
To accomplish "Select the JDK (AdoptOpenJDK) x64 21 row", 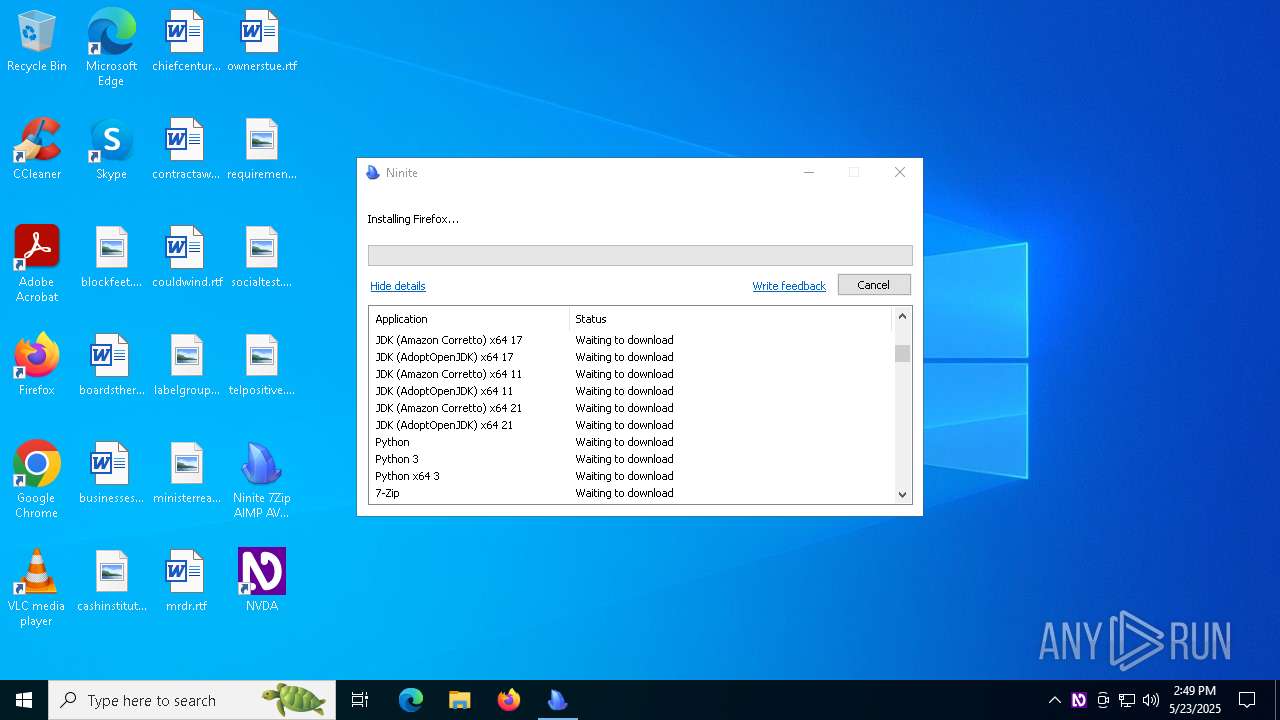I will tap(630, 425).
